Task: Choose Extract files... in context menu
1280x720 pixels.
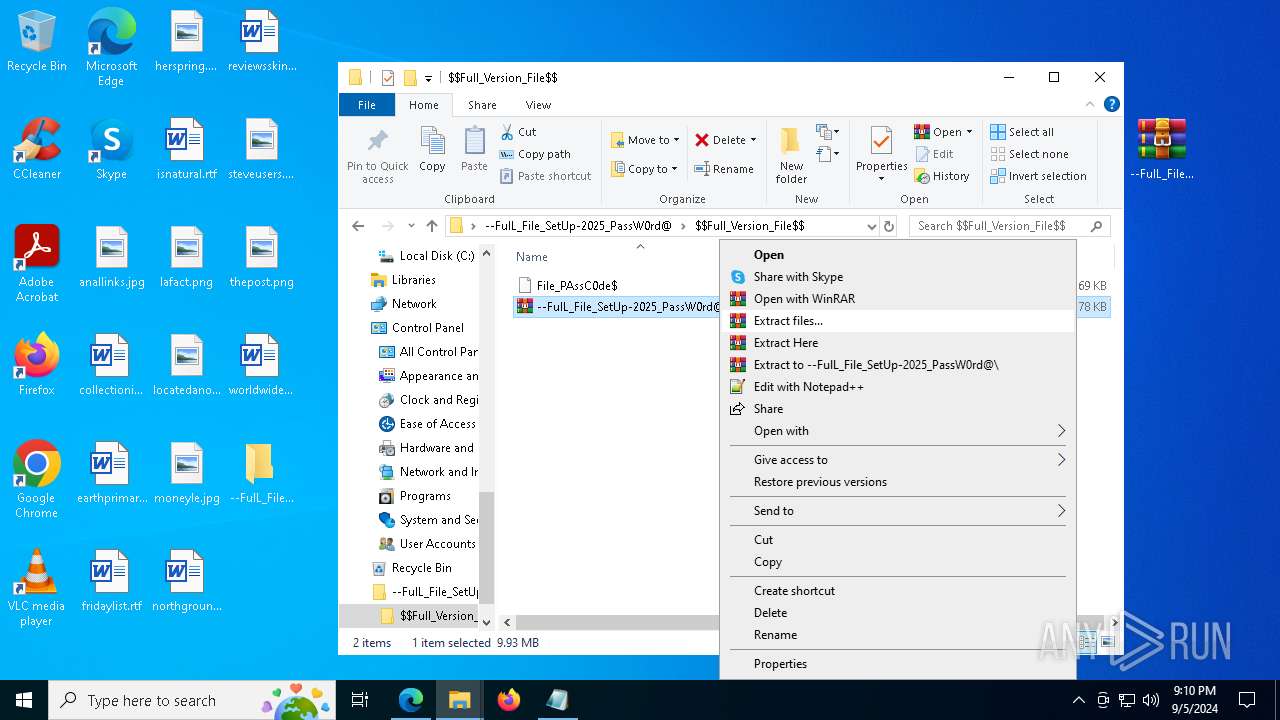Action: point(897,321)
